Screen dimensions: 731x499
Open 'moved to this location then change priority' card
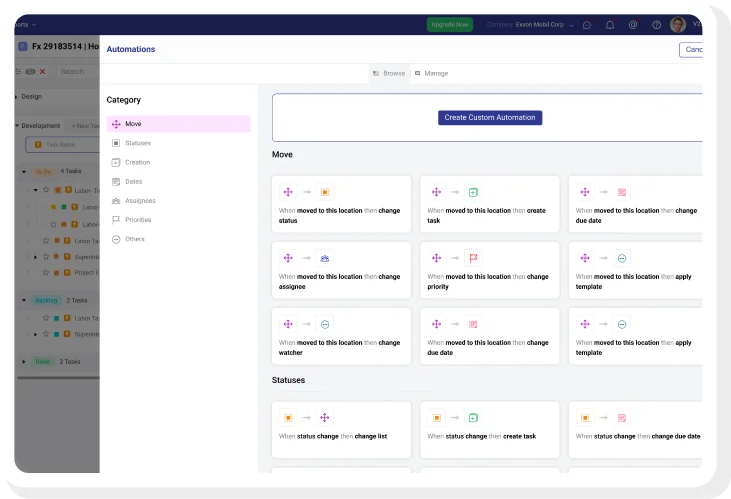pos(490,270)
